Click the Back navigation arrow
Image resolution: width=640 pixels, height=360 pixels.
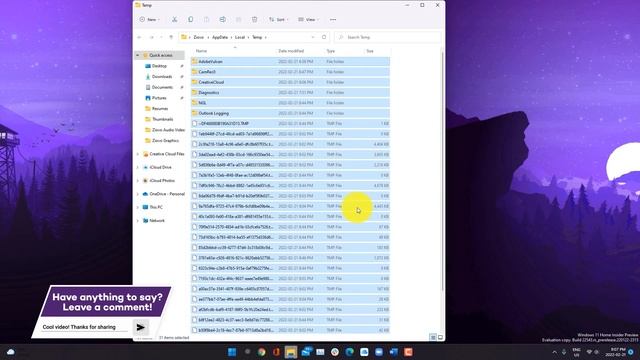140,37
